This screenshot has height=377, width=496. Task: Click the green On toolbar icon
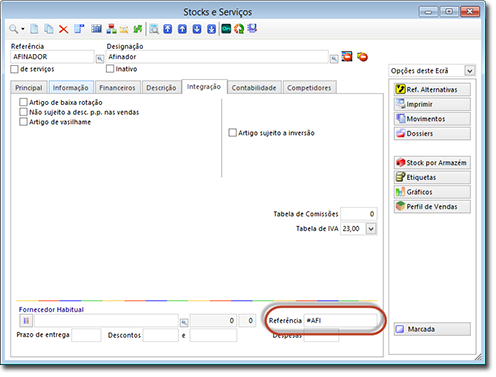click(x=226, y=29)
